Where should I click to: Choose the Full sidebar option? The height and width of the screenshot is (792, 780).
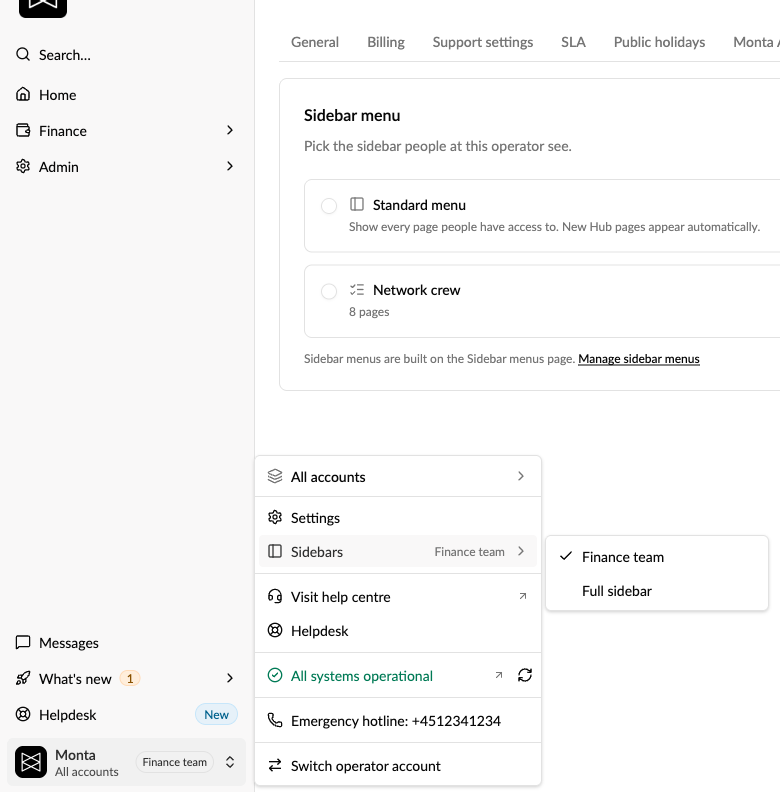[x=657, y=590]
